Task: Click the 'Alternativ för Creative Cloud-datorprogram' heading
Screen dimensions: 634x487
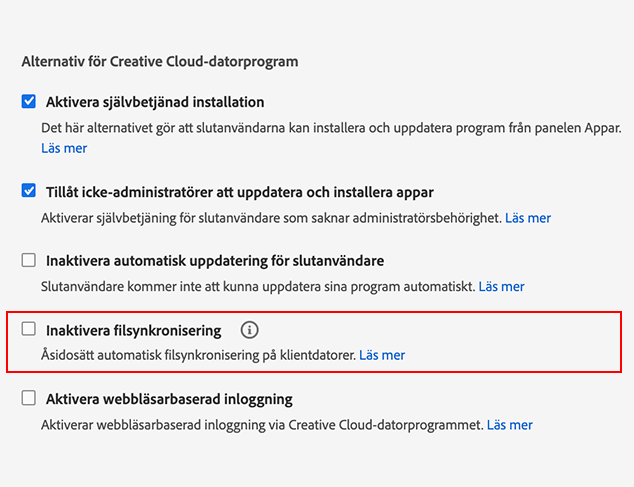Action: pos(160,61)
